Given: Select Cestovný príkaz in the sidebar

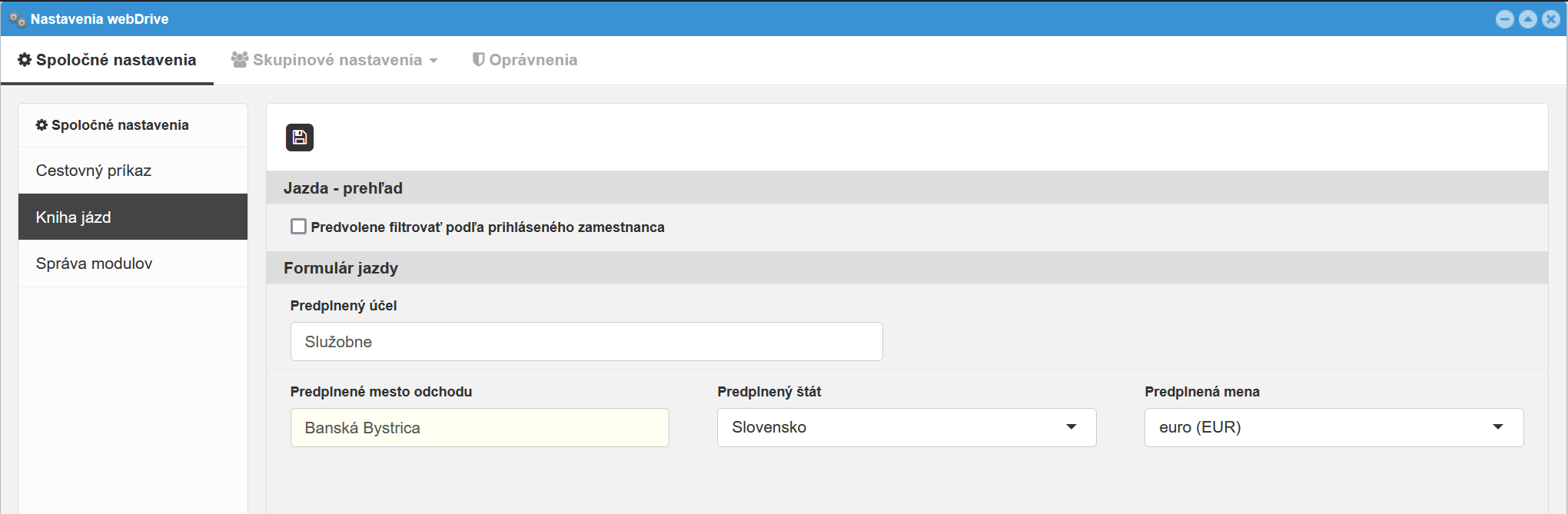Looking at the screenshot, I should [94, 171].
